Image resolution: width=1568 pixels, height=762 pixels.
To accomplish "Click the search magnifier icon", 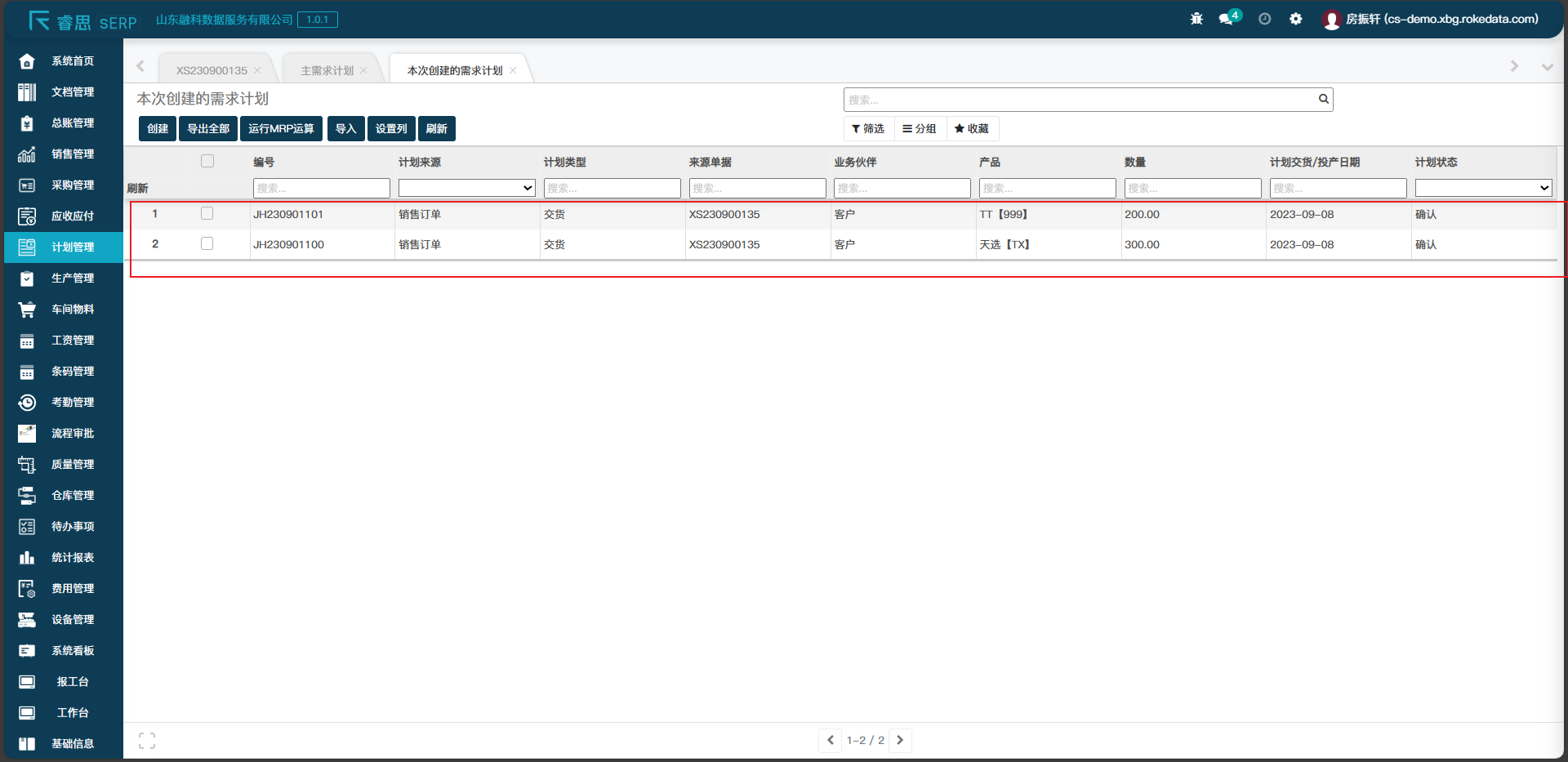I will pyautogui.click(x=1323, y=99).
